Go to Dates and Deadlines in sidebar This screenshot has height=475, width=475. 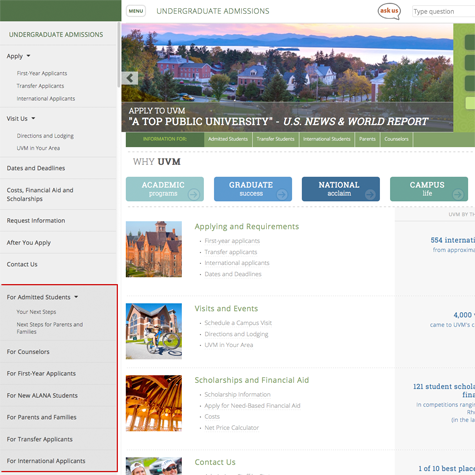[36, 168]
